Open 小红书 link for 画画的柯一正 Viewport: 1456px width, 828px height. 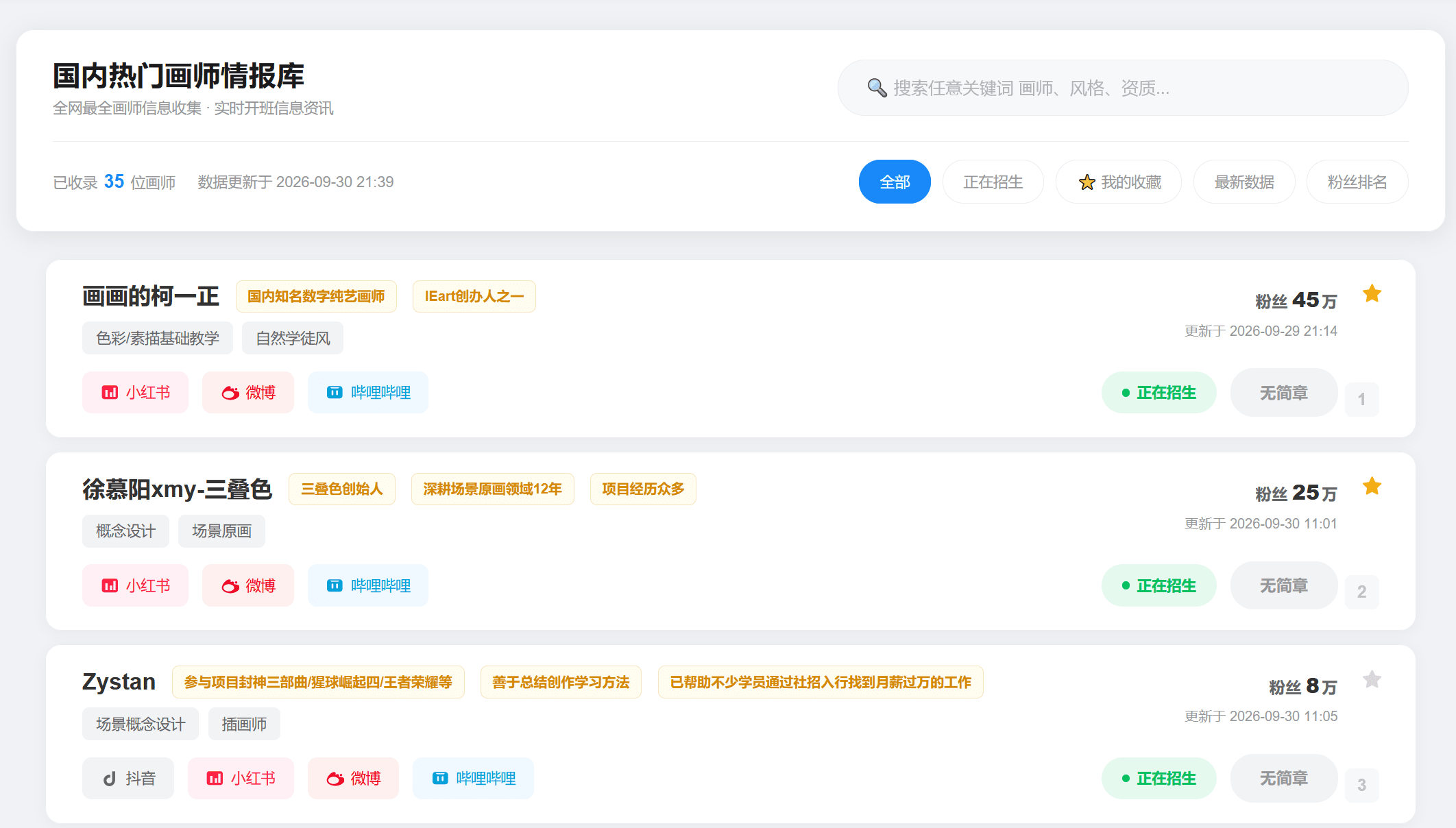pyautogui.click(x=135, y=393)
